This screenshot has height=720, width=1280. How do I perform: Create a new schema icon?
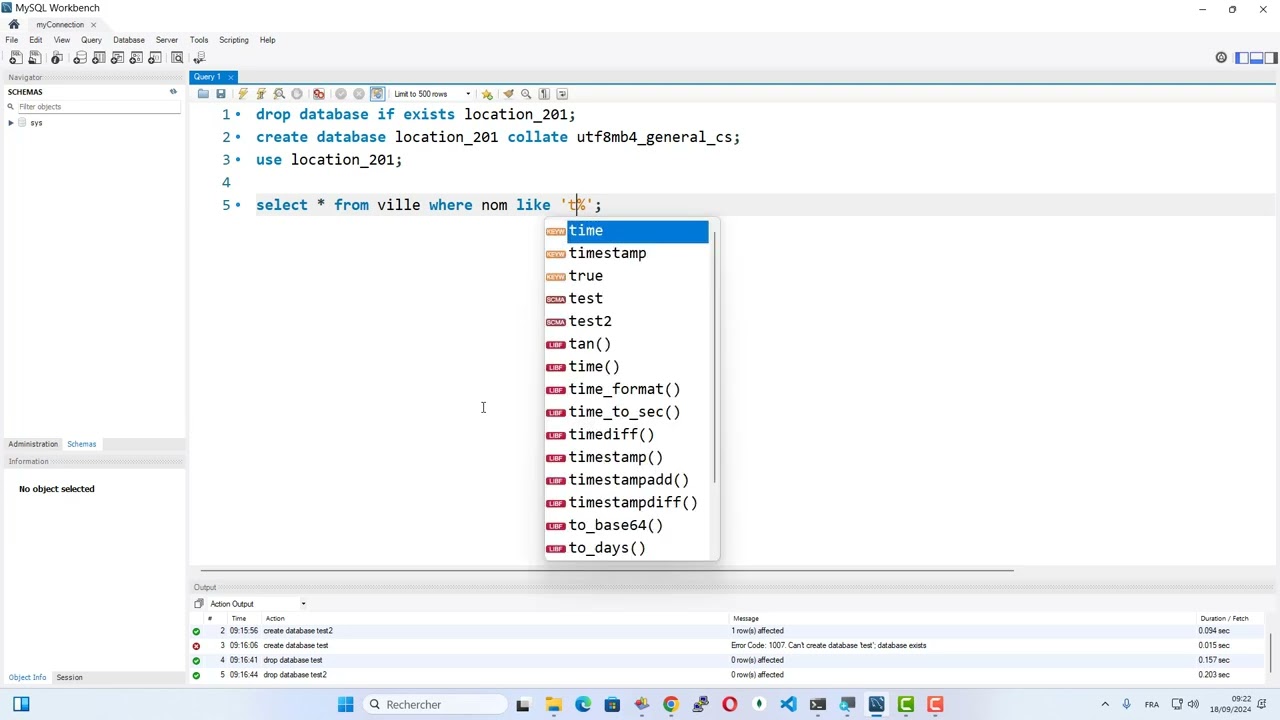(80, 58)
